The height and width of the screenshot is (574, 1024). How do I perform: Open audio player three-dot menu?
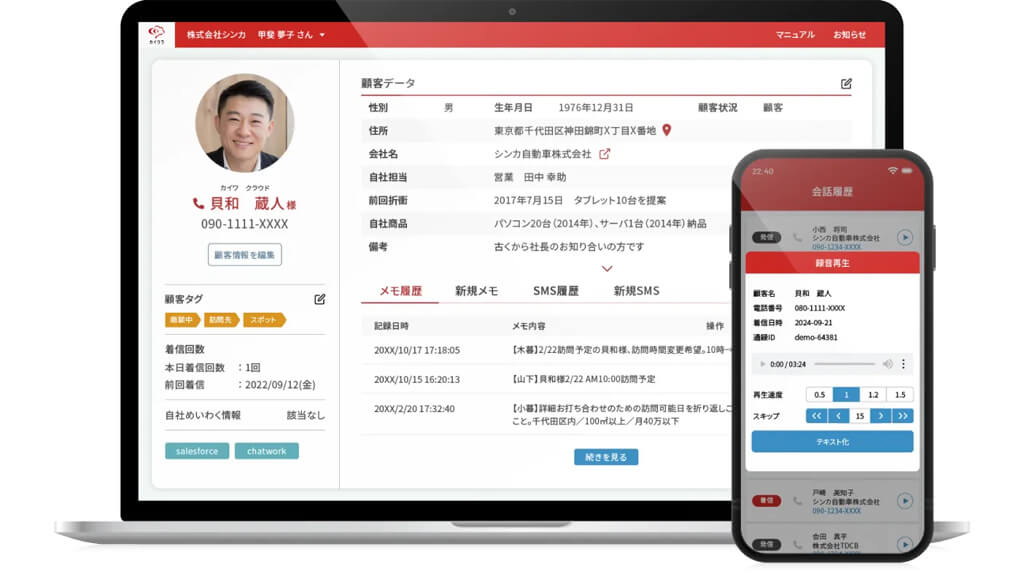point(903,364)
